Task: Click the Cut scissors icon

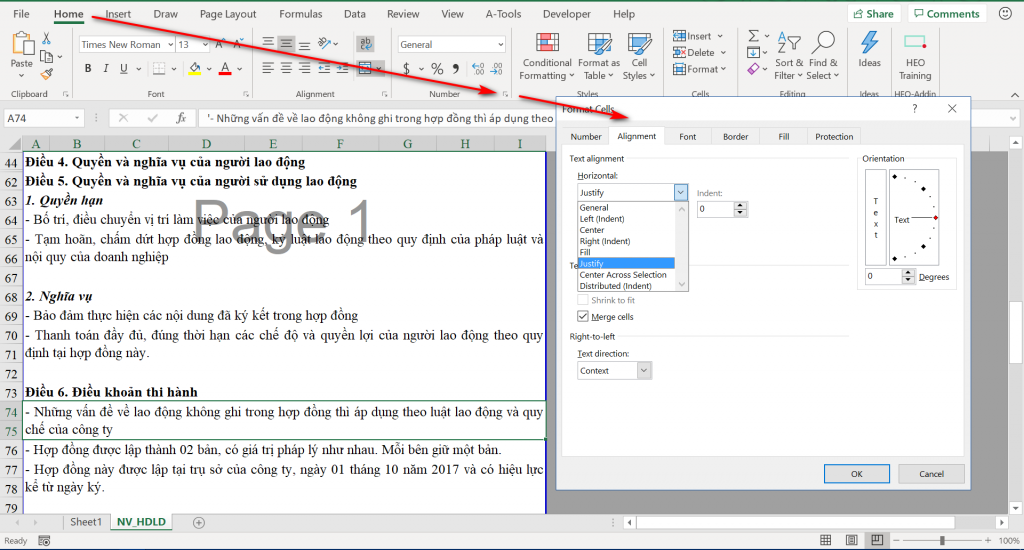Action: (x=46, y=39)
